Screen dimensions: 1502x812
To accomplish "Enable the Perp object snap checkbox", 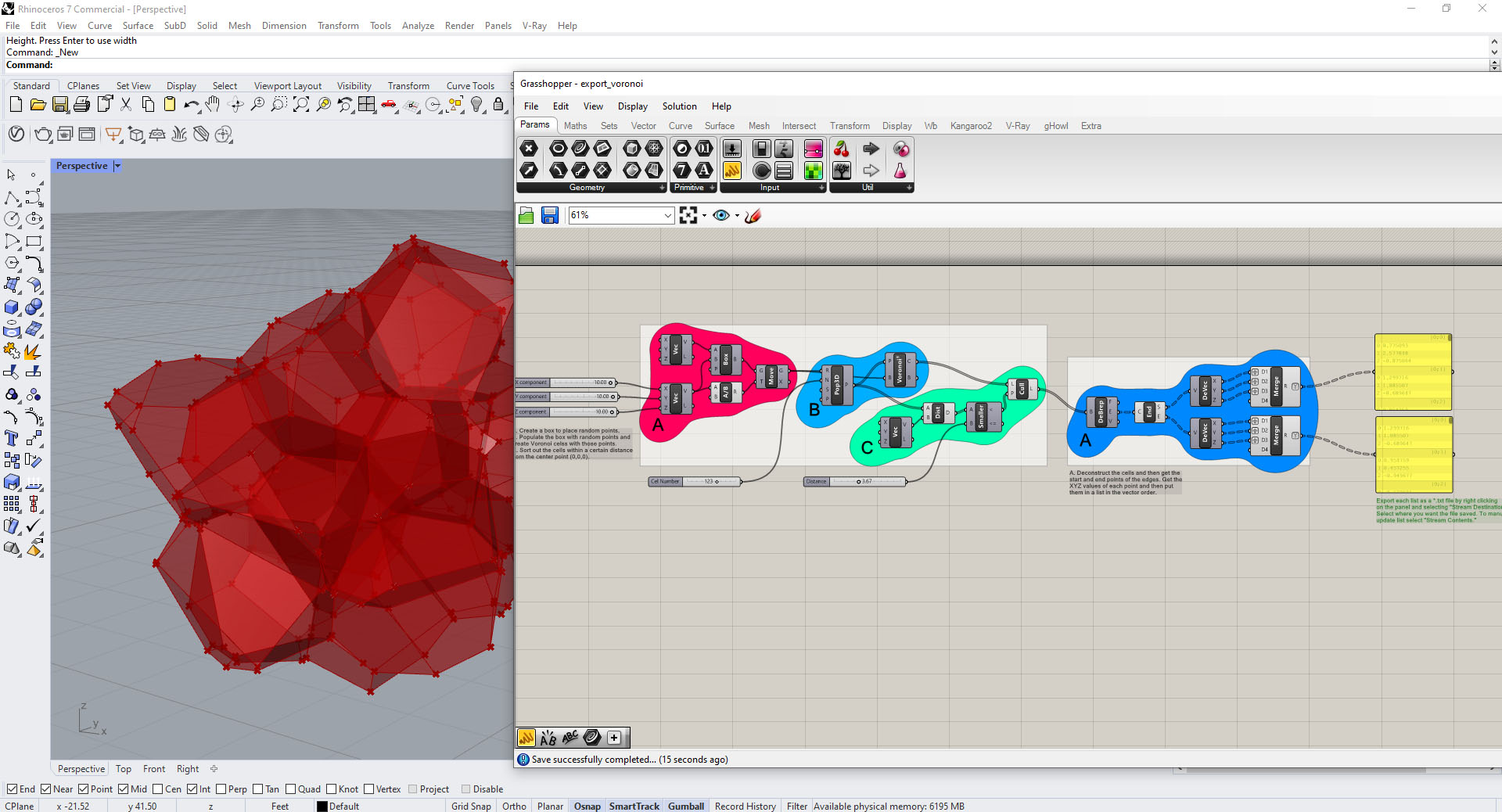I will click(x=221, y=789).
